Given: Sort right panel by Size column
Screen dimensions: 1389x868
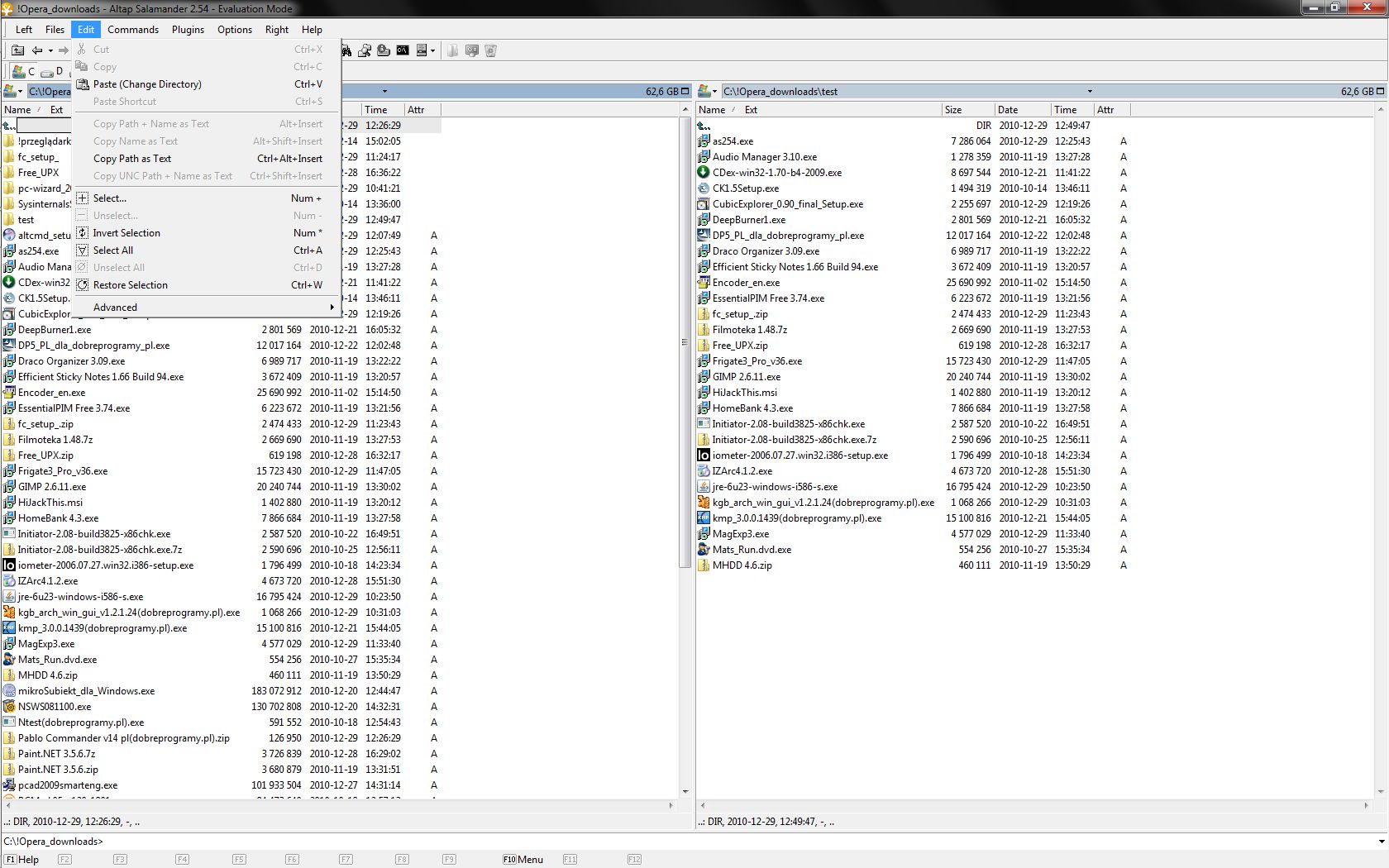Looking at the screenshot, I should point(967,110).
